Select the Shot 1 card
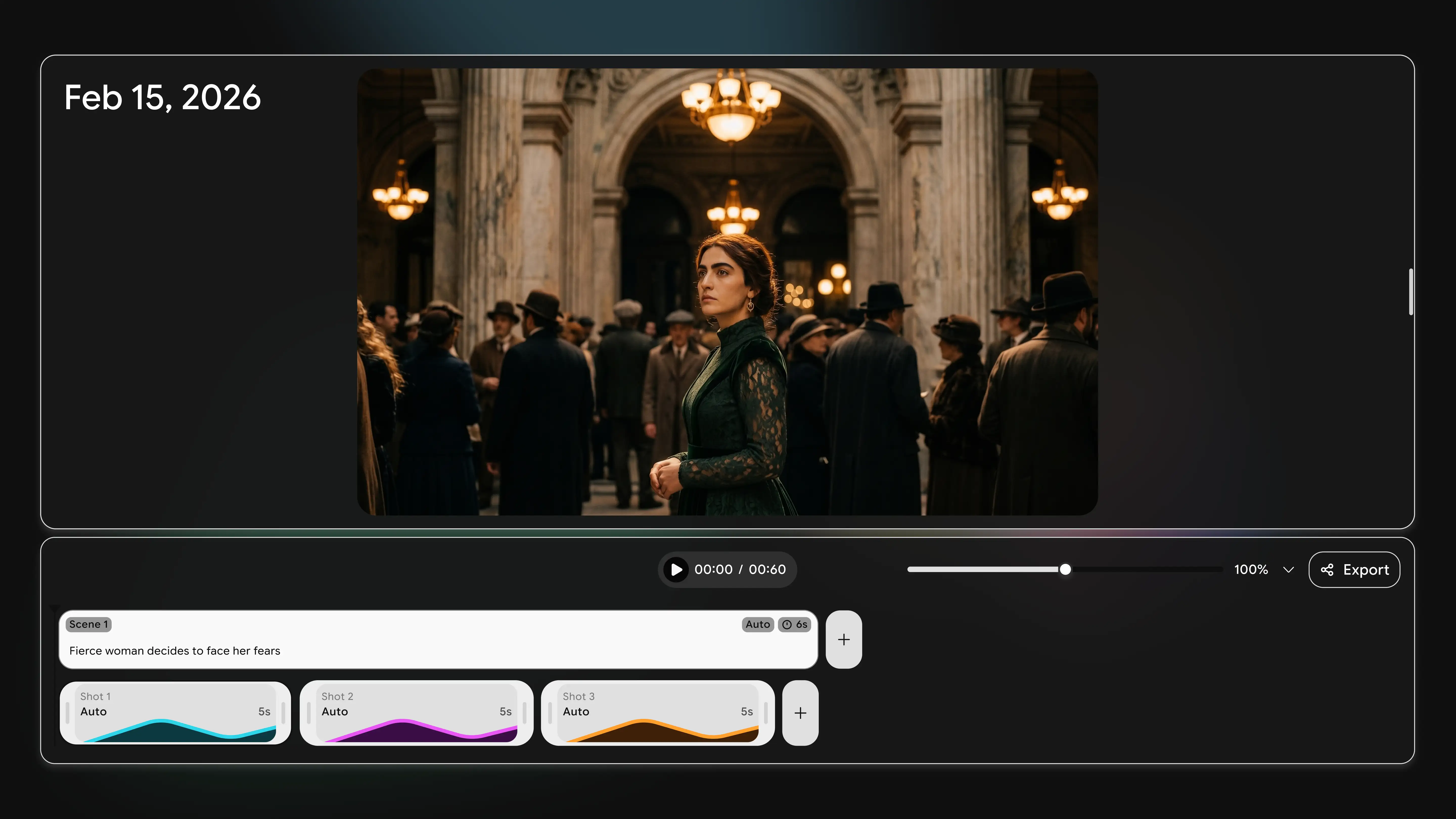1456x819 pixels. click(175, 713)
